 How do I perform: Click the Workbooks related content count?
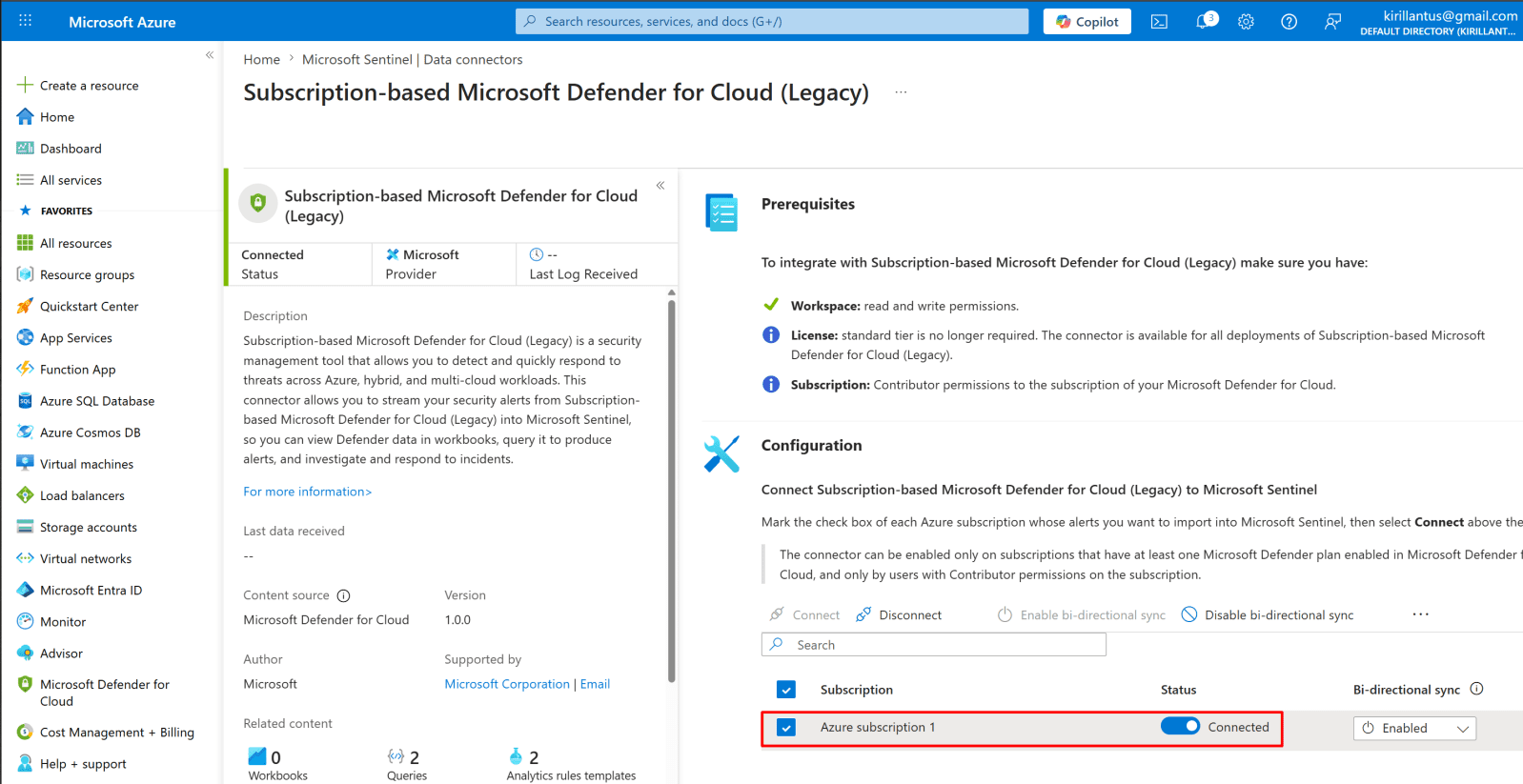[x=275, y=757]
